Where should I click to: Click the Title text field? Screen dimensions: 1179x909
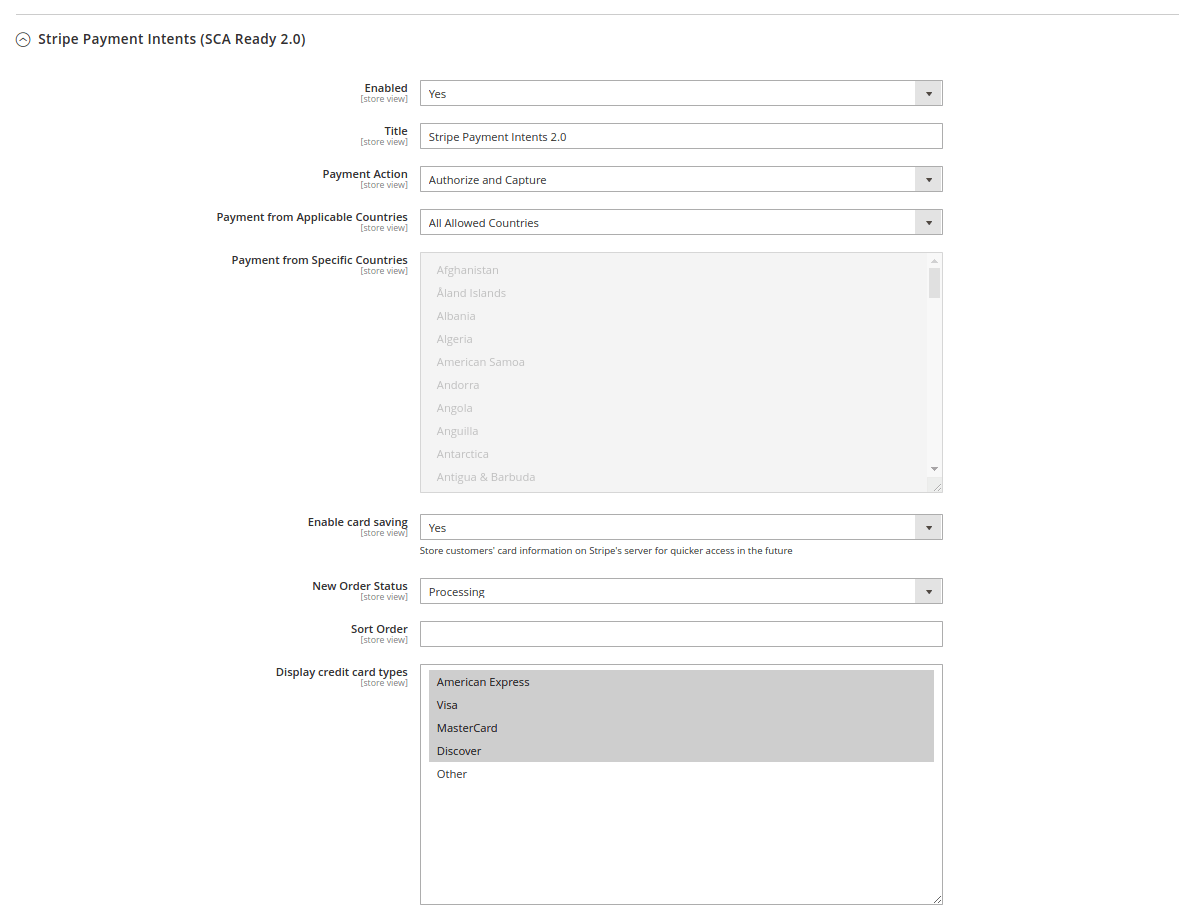(x=680, y=136)
